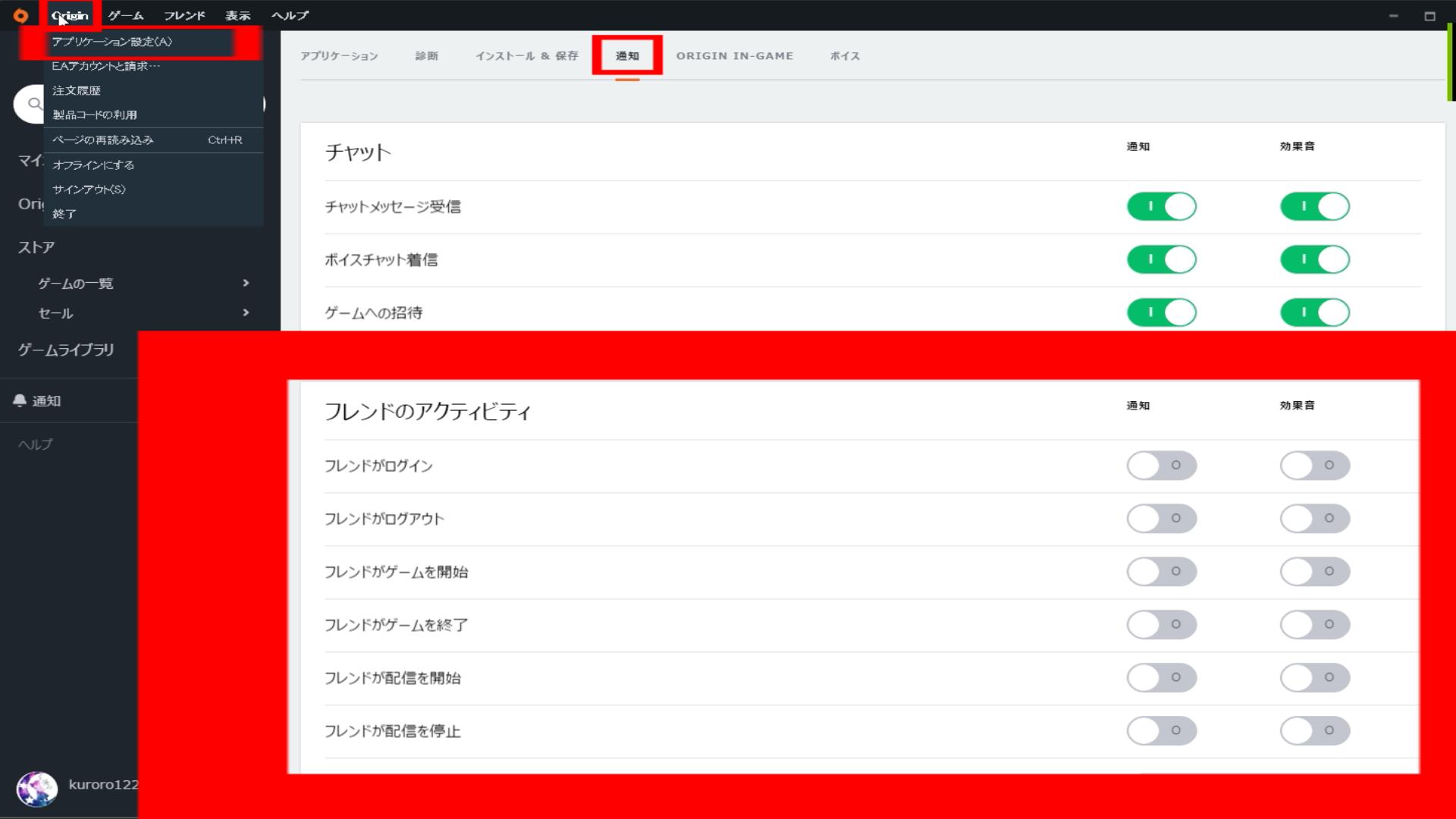The height and width of the screenshot is (819, 1456).
Task: Click the search magnifier icon
Action: (x=35, y=103)
